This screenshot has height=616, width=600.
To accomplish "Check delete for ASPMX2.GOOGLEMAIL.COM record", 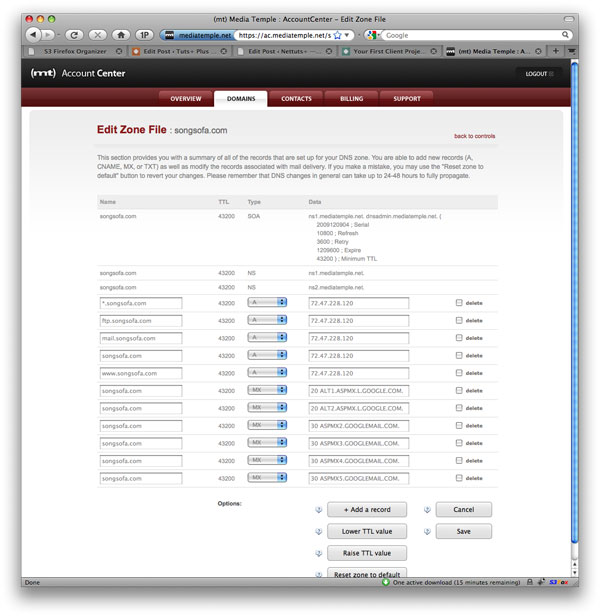I will click(x=459, y=425).
